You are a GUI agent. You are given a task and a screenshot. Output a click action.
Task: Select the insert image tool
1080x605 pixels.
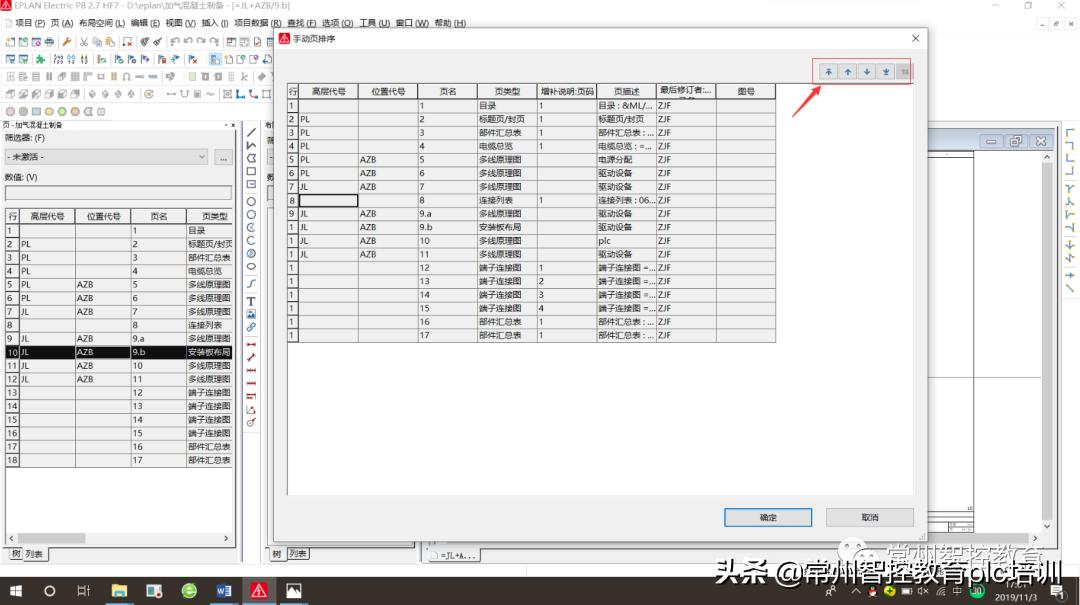coord(251,314)
